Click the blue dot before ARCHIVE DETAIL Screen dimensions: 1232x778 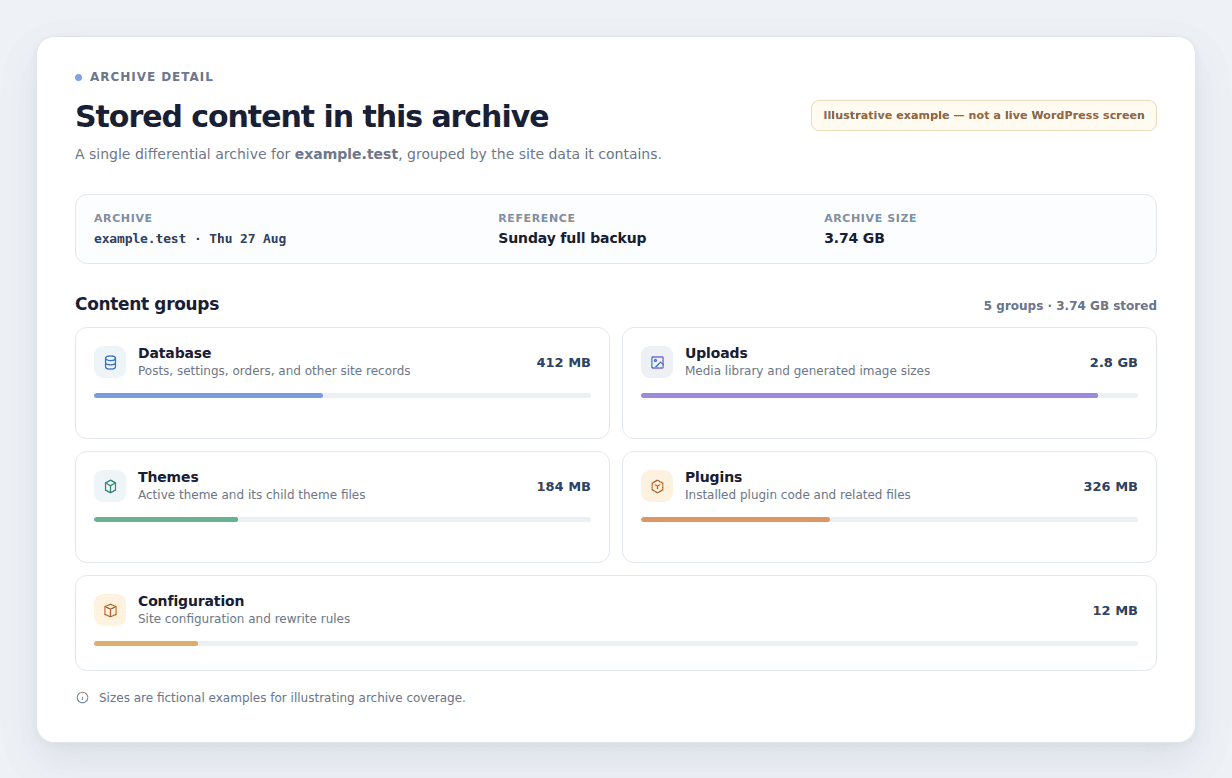click(x=79, y=77)
